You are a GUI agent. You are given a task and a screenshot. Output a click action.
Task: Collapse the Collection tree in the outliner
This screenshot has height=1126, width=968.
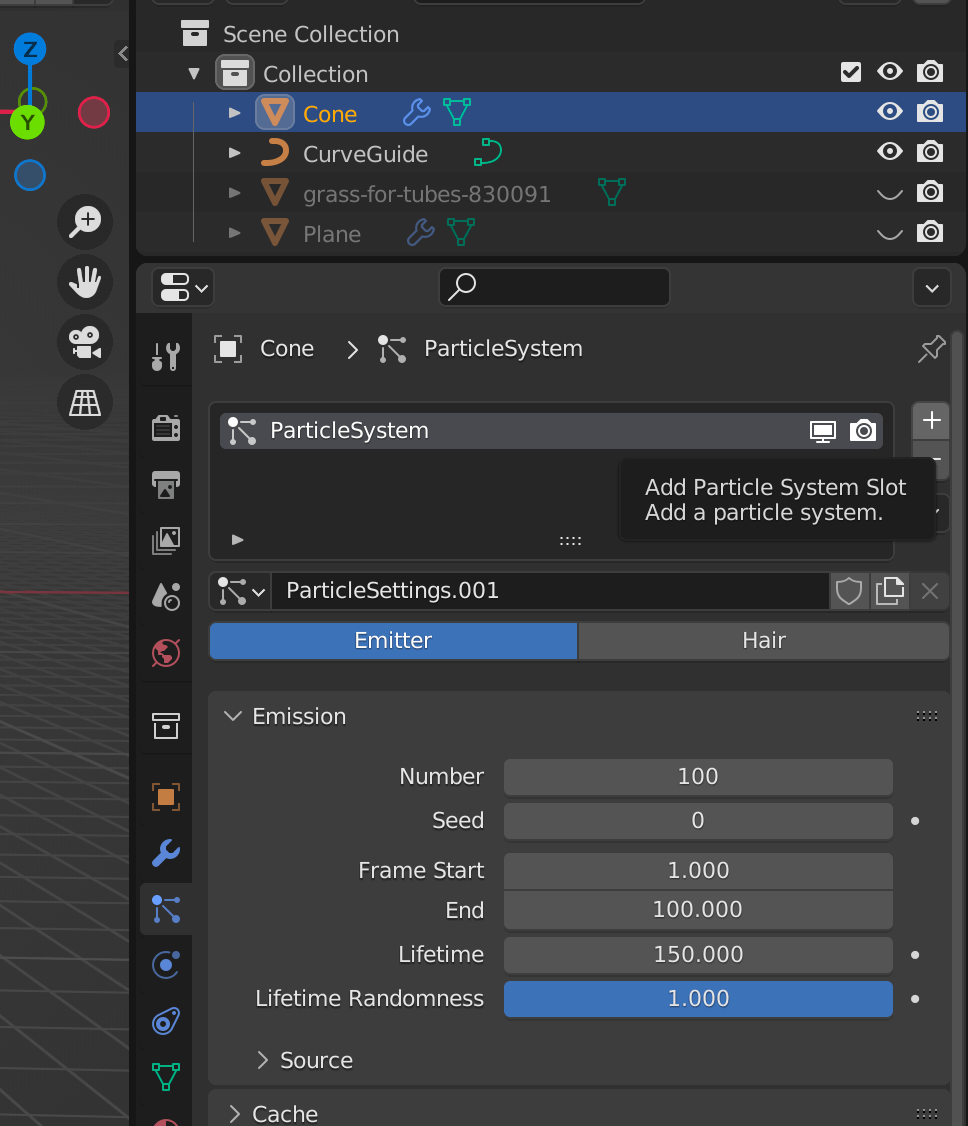pos(194,72)
